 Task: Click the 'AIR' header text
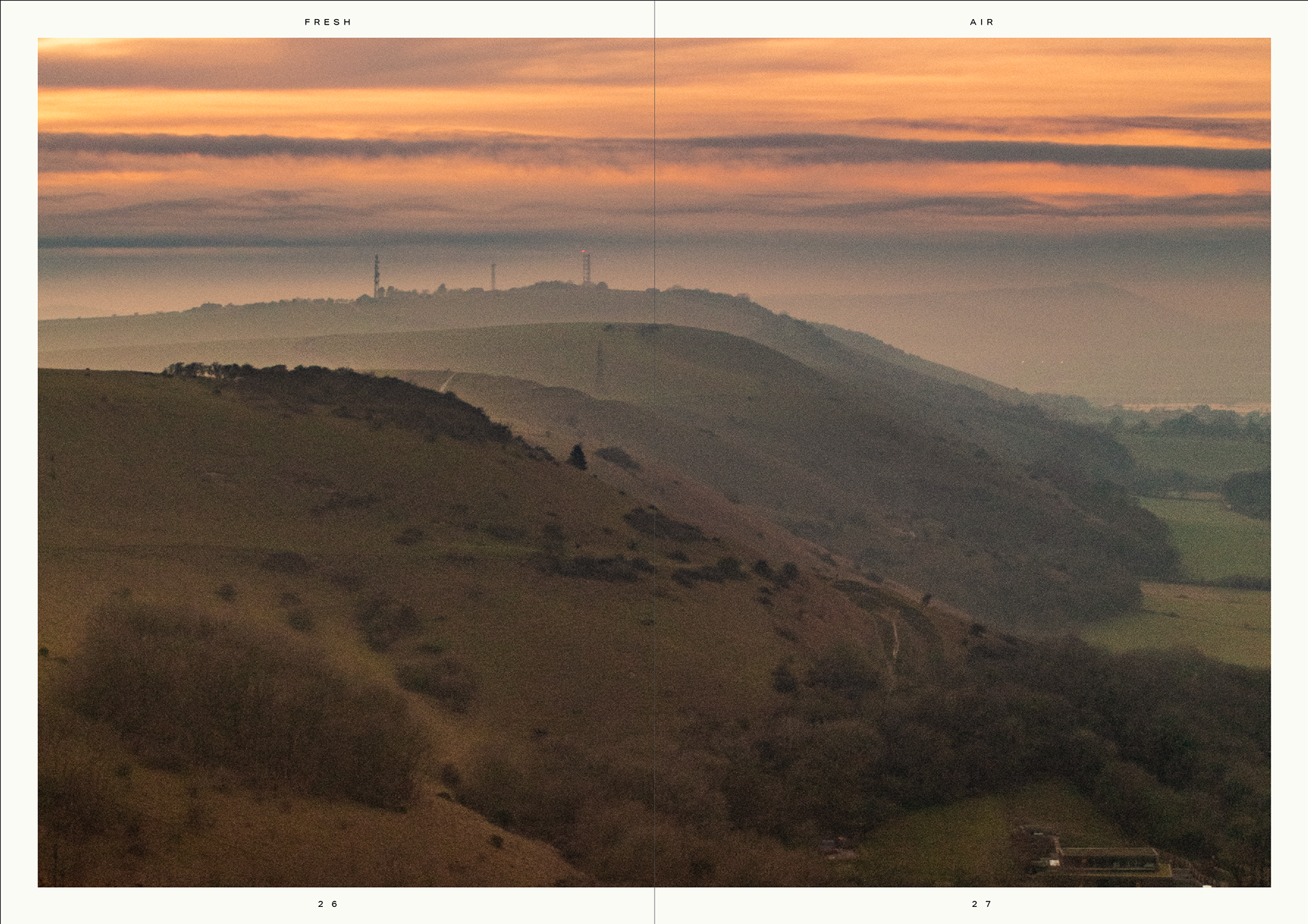(982, 22)
